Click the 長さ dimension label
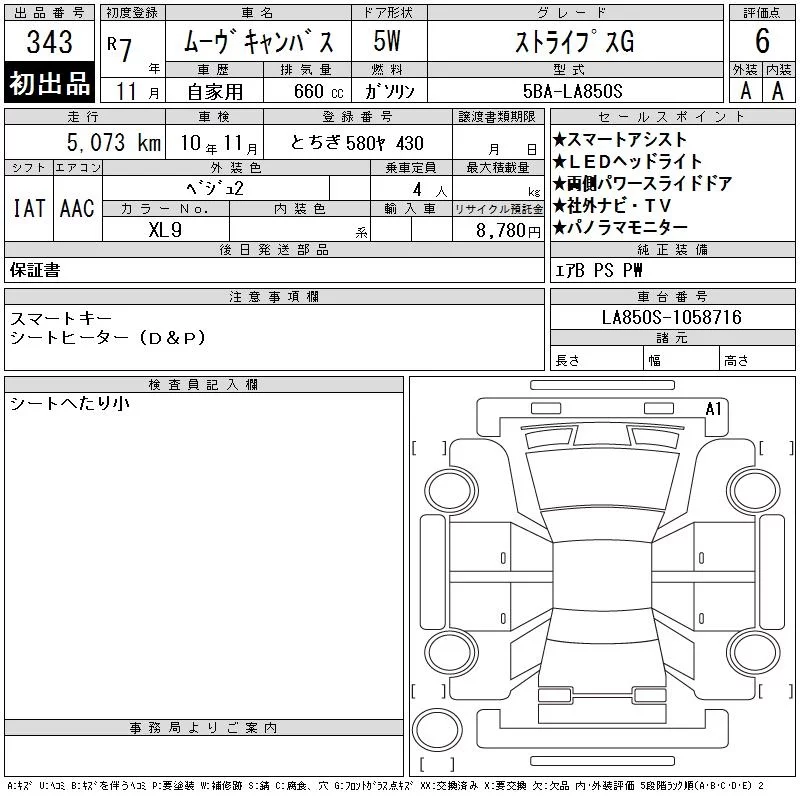Viewport: 800px width, 800px height. pos(567,361)
